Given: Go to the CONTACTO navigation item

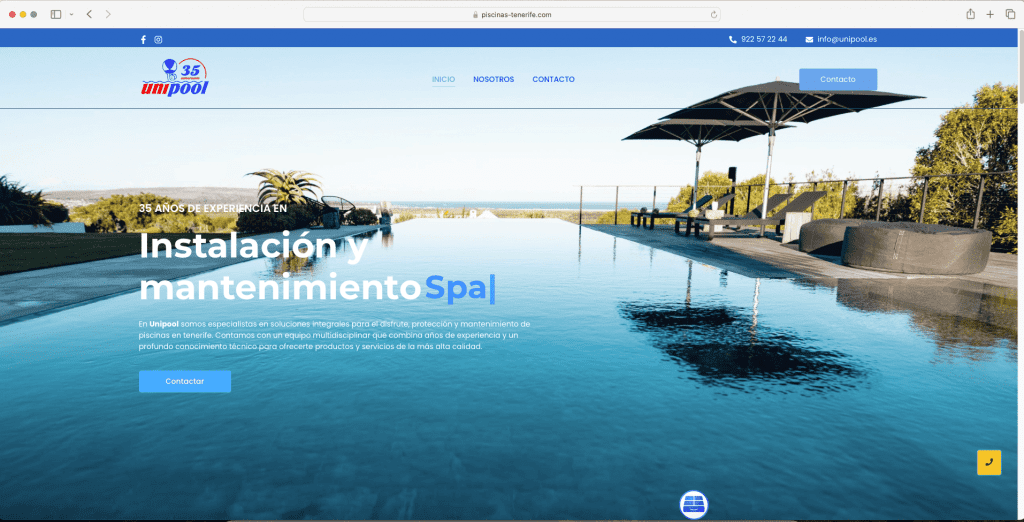Looking at the screenshot, I should [x=553, y=79].
